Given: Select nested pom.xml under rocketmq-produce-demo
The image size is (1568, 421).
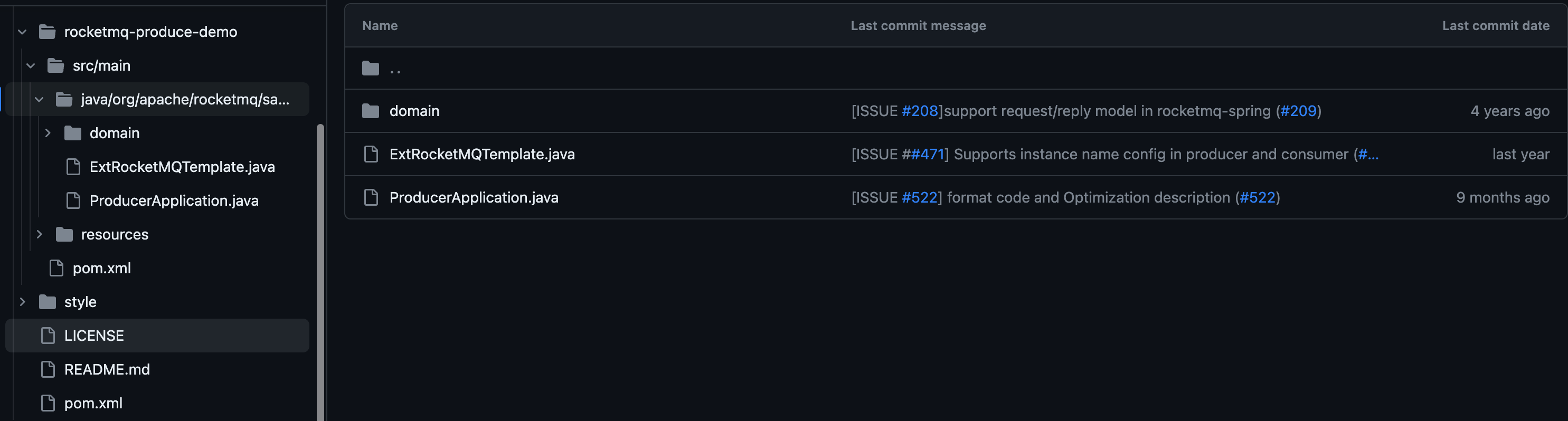Looking at the screenshot, I should (x=102, y=269).
